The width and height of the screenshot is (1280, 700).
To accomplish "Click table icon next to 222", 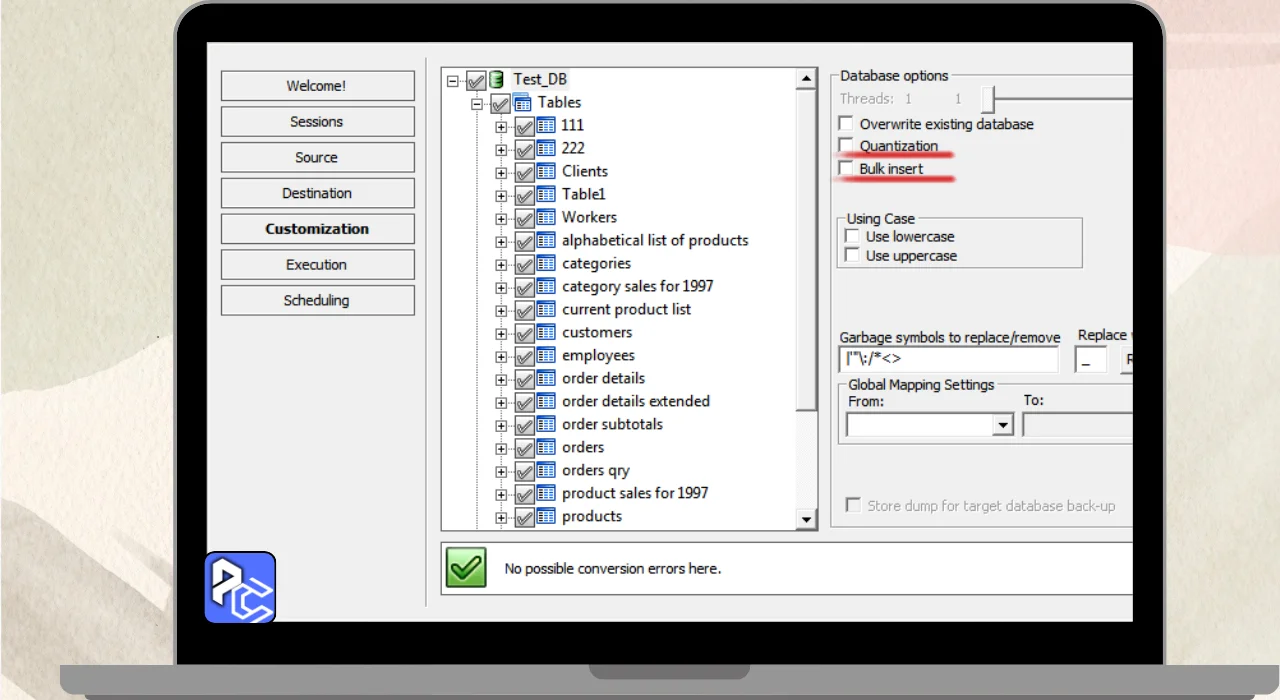I will [546, 148].
